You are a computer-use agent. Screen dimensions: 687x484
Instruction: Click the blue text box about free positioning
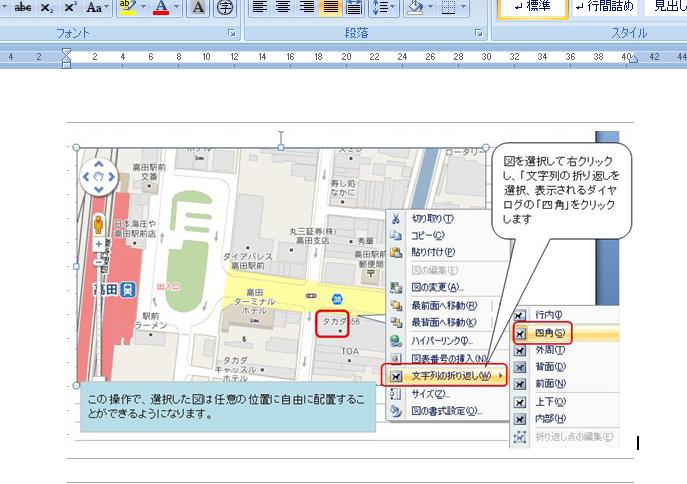tap(228, 407)
